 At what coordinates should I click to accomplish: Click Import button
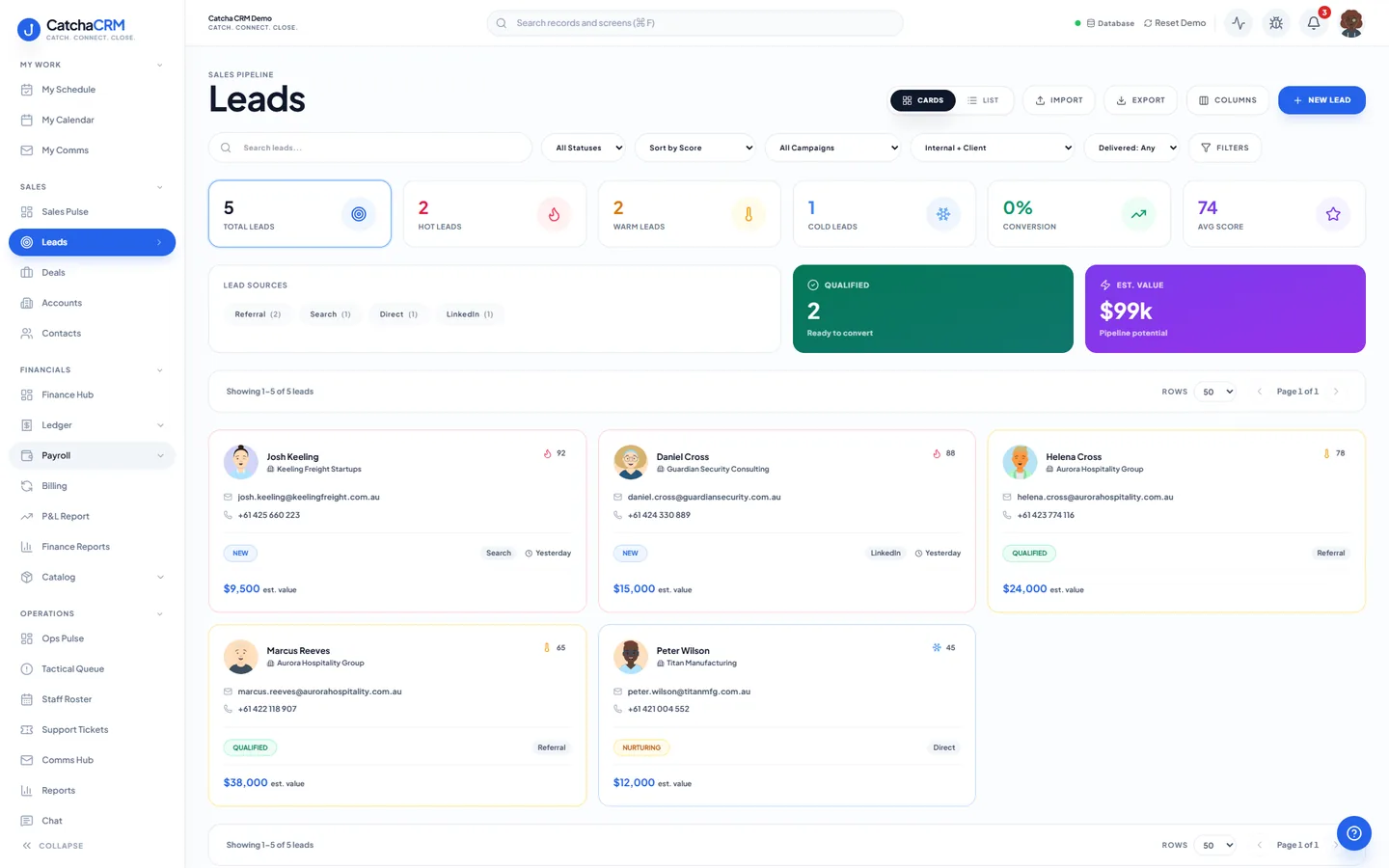pos(1059,100)
